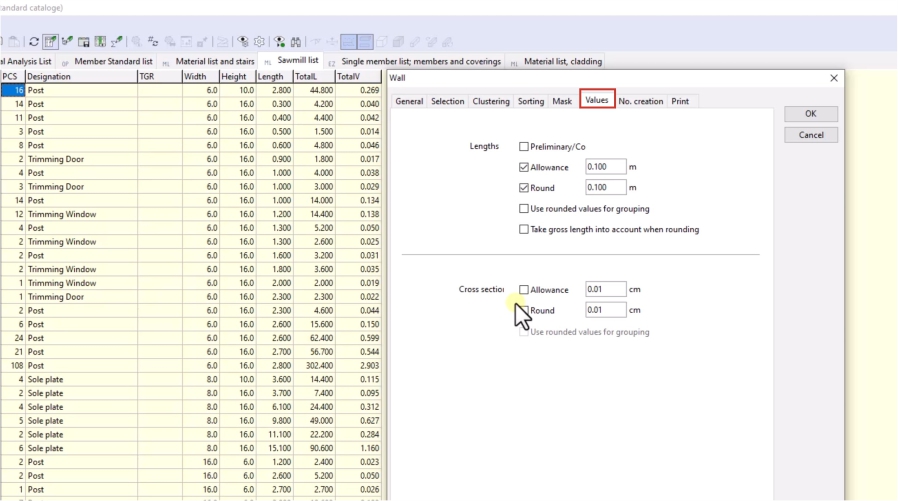Open settings with the gear icon
Viewport: 898px width, 501px height.
259,42
